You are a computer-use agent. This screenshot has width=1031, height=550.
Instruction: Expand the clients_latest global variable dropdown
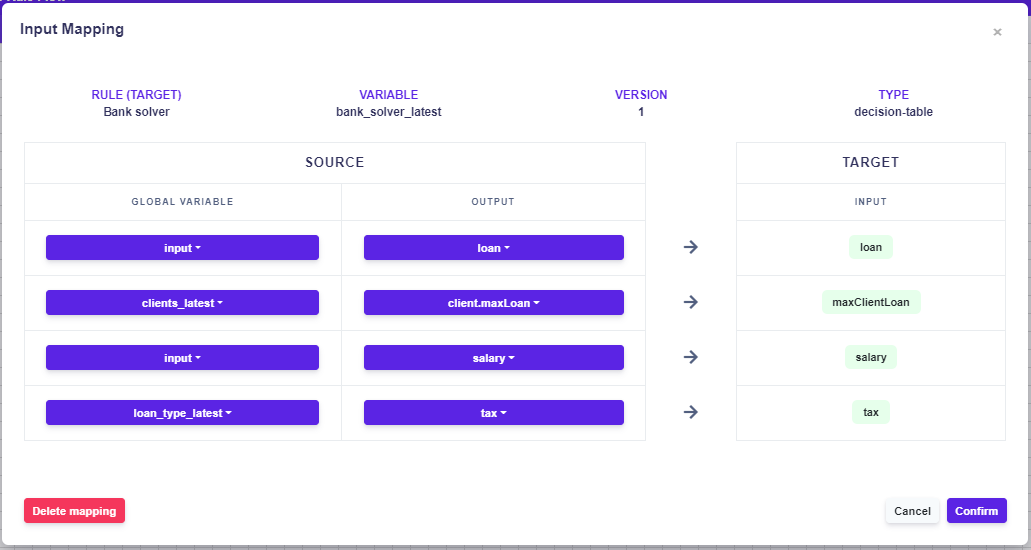click(182, 303)
